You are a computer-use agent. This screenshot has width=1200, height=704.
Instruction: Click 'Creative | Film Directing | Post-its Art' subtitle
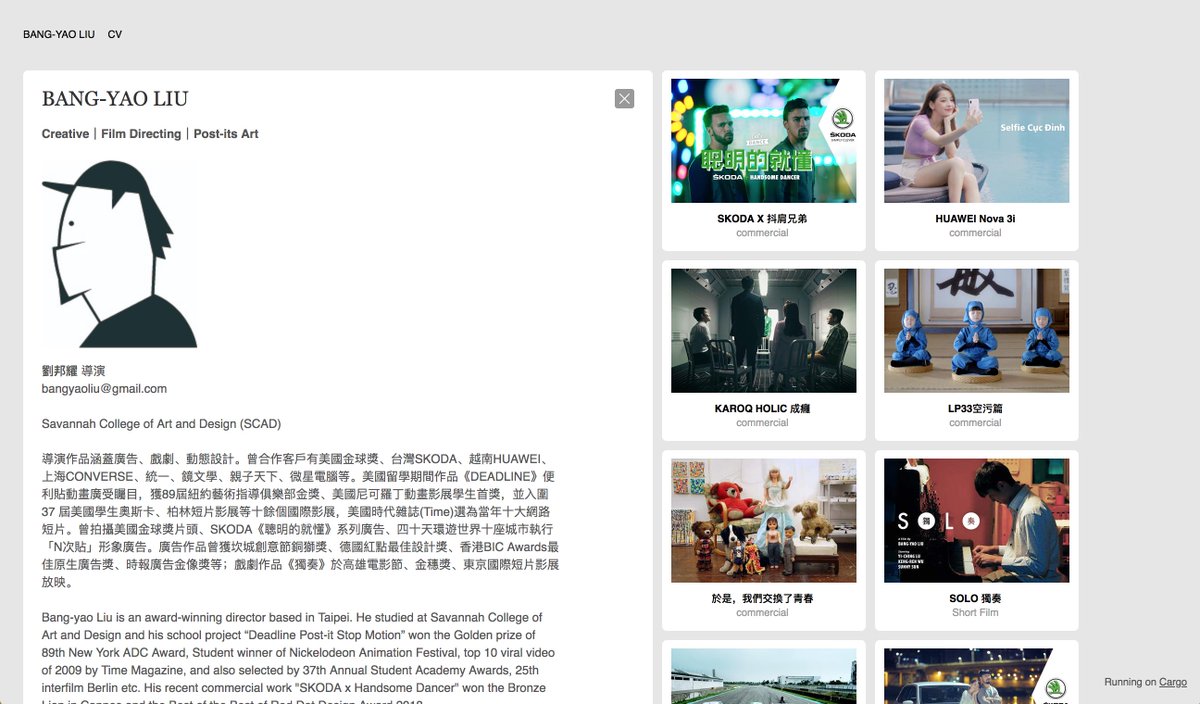coord(150,134)
